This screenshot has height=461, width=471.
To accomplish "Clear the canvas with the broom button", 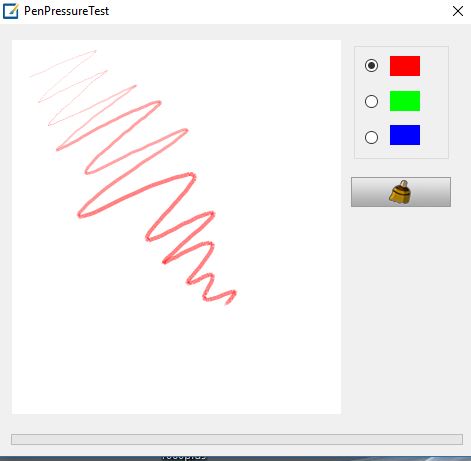I will pyautogui.click(x=401, y=192).
